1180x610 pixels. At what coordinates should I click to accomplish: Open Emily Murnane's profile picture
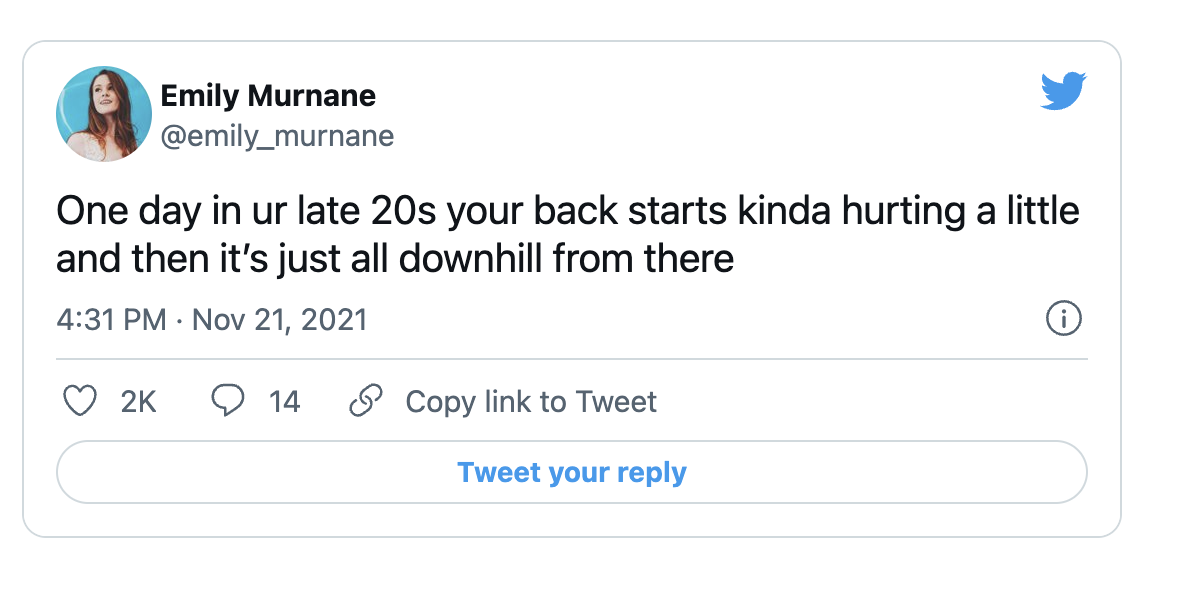[104, 114]
